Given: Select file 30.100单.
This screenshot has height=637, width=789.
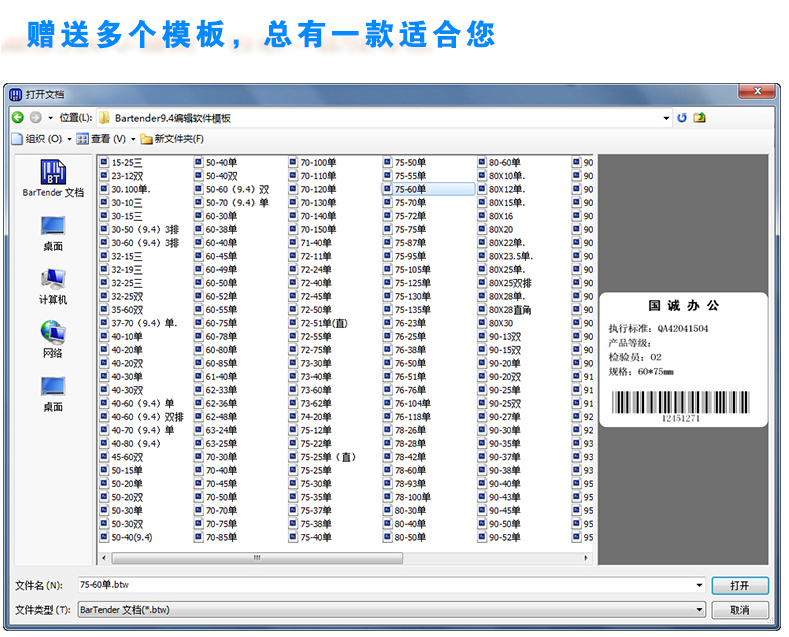Looking at the screenshot, I should tap(131, 189).
